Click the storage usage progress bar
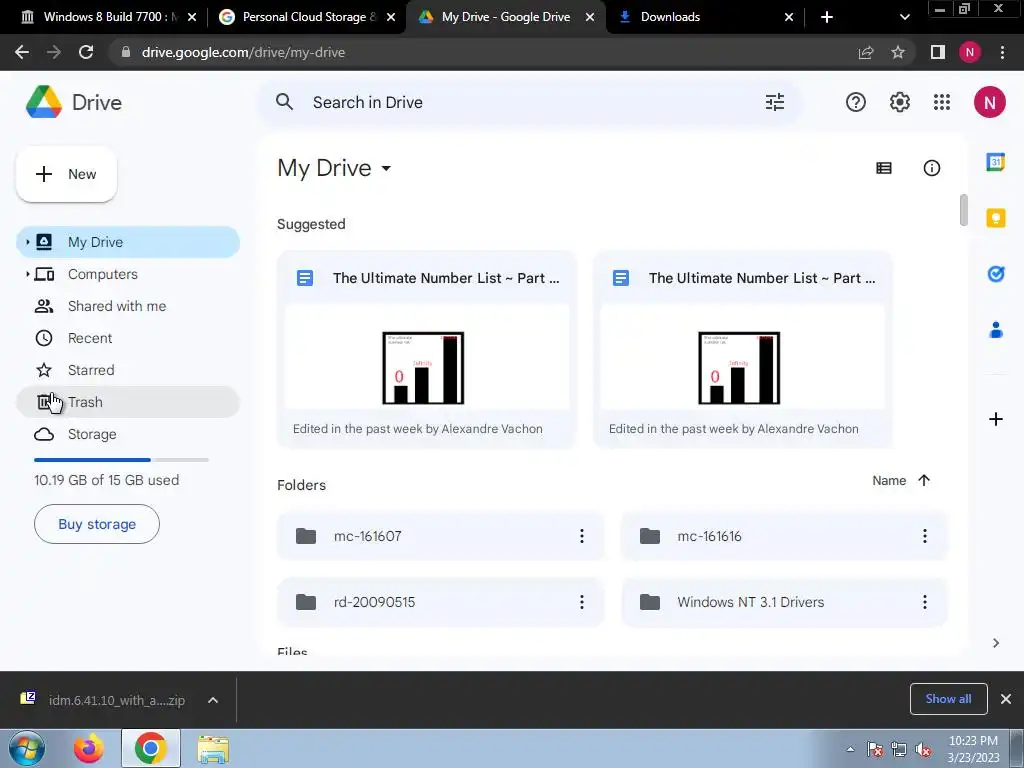Screen dimensions: 1024x768 pos(121,460)
